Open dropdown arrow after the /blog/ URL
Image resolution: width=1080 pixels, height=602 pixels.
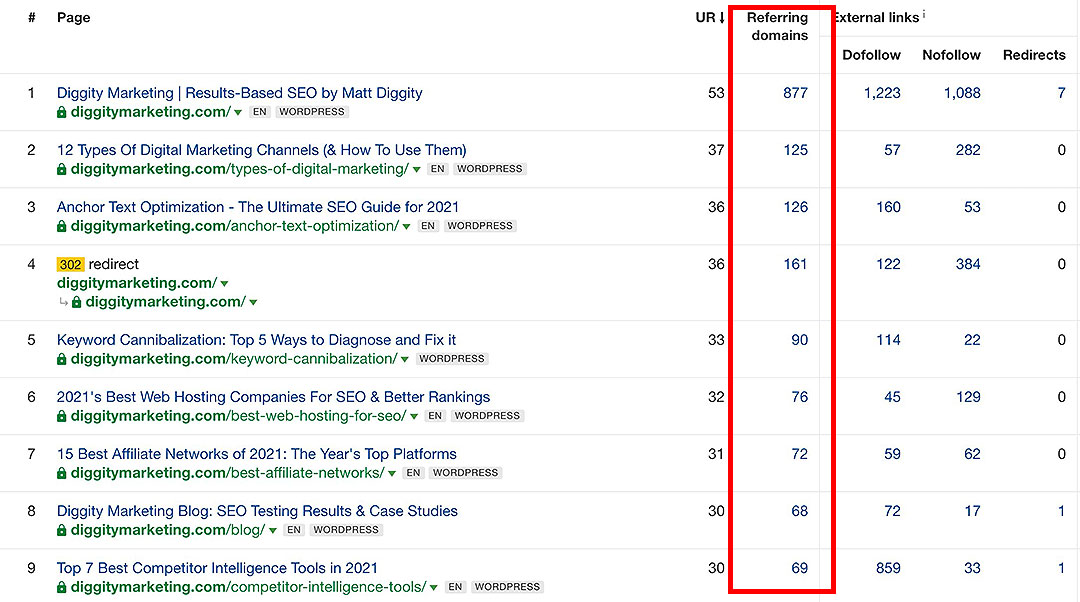coord(273,531)
